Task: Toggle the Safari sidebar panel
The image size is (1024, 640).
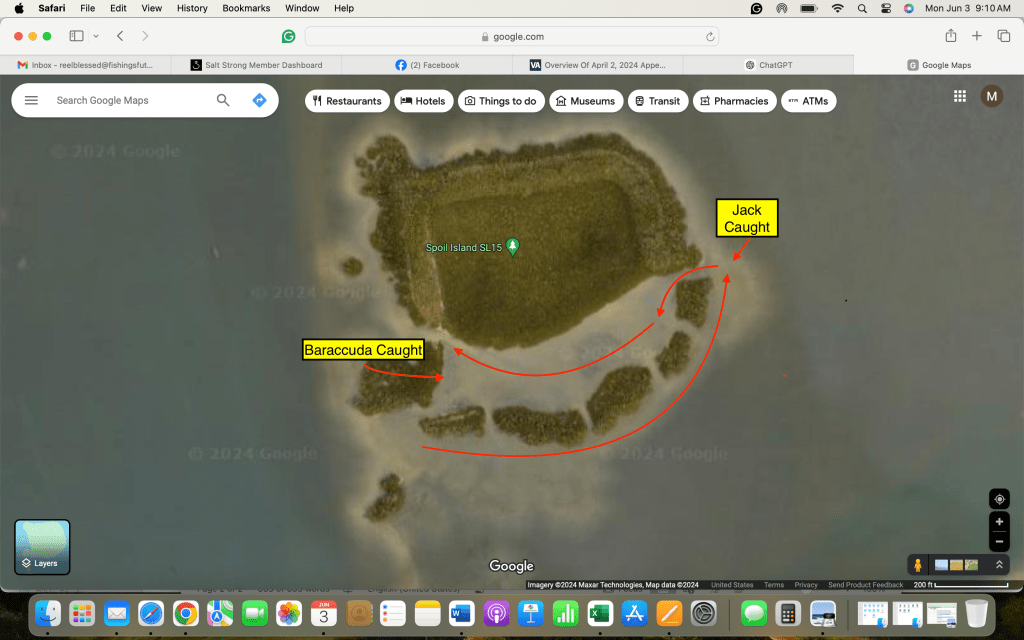Action: [x=77, y=36]
